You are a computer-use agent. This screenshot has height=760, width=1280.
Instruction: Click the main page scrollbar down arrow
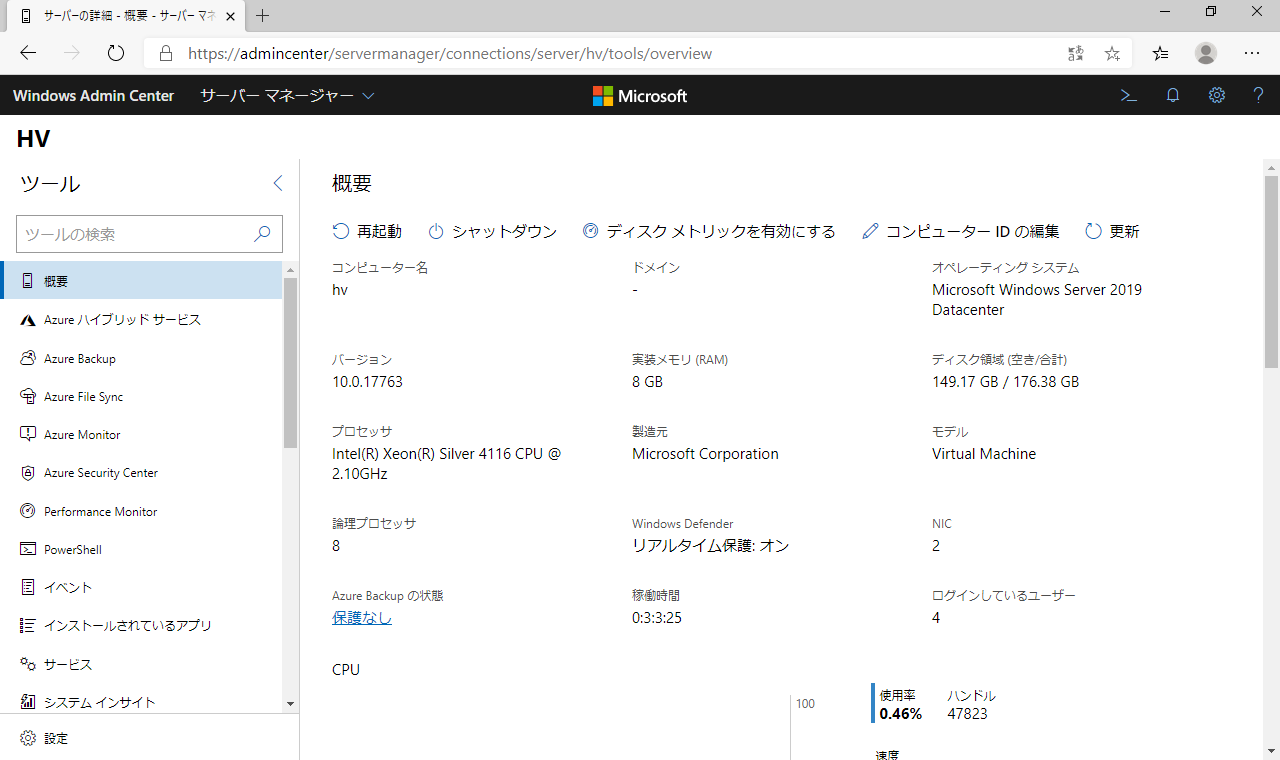point(1271,751)
